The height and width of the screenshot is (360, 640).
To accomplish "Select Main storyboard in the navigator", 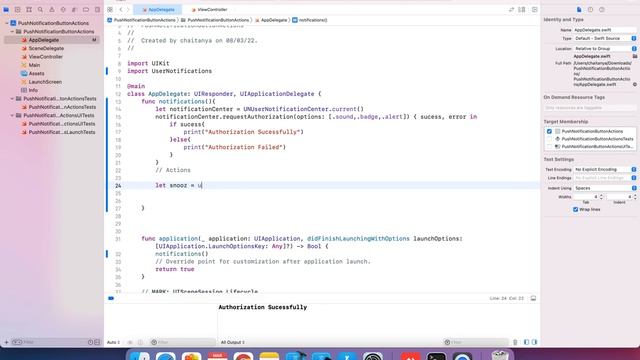I will (x=34, y=65).
